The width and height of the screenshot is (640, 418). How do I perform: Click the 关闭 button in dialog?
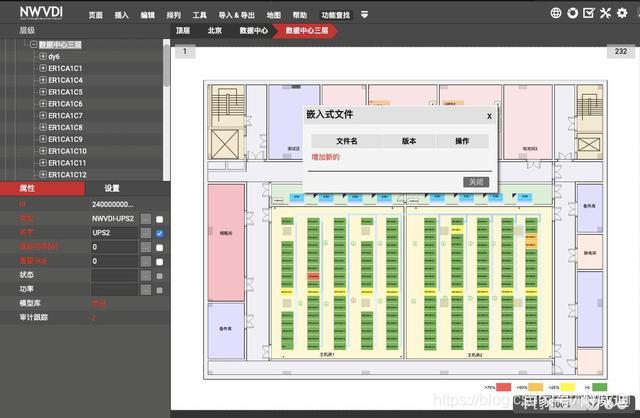click(476, 182)
